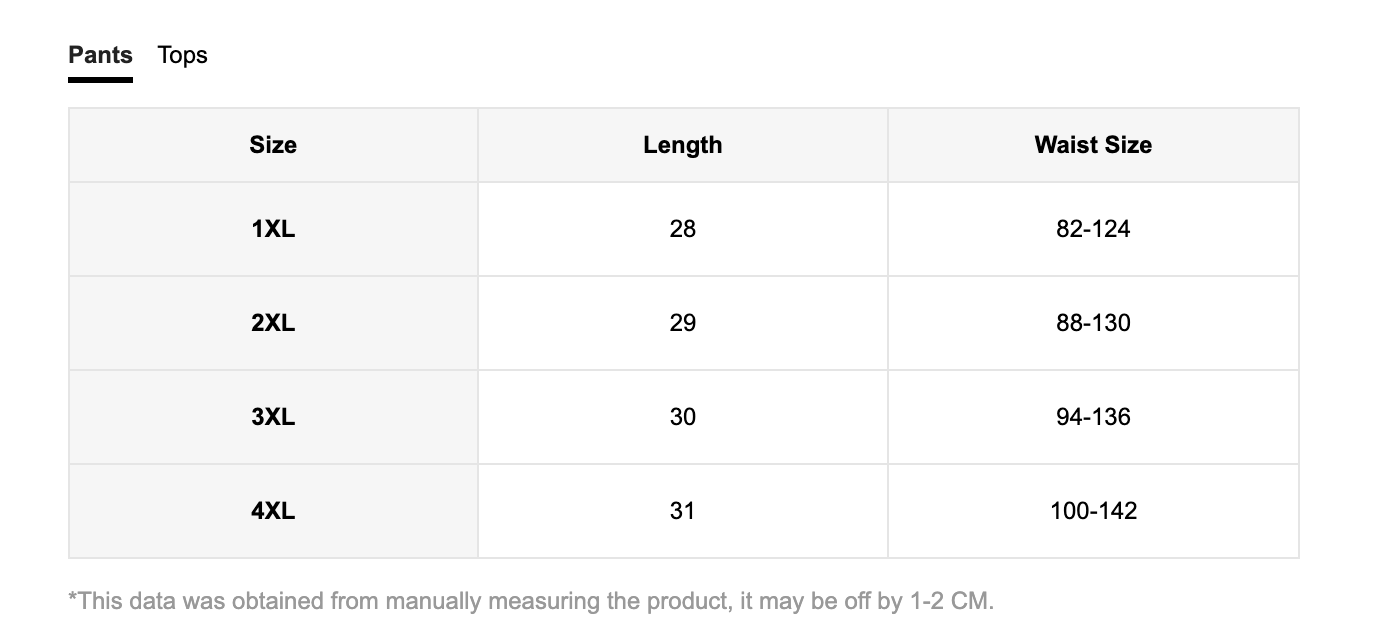Viewport: 1382px width, 632px height.
Task: Select the Pants tab
Action: click(x=100, y=55)
